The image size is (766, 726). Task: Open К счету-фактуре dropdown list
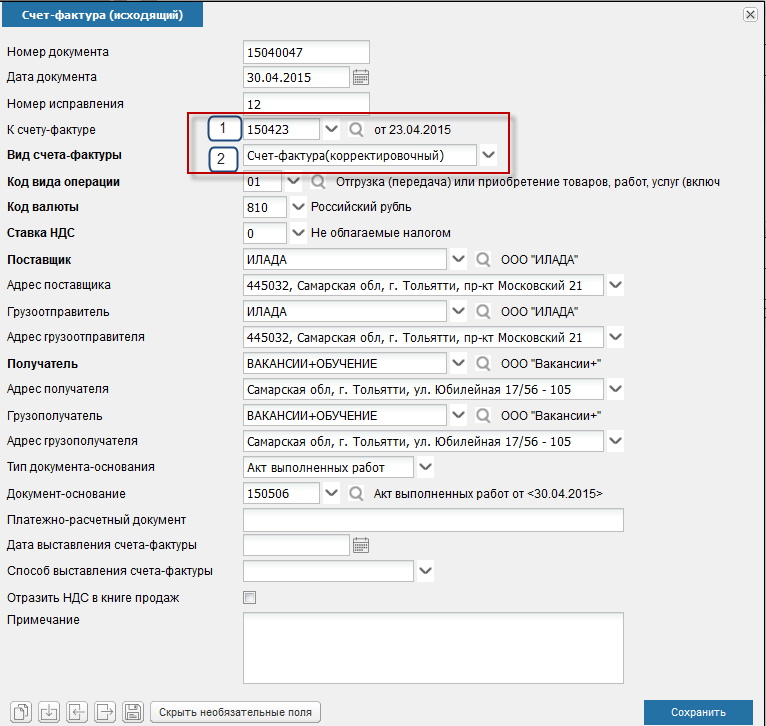pos(332,129)
